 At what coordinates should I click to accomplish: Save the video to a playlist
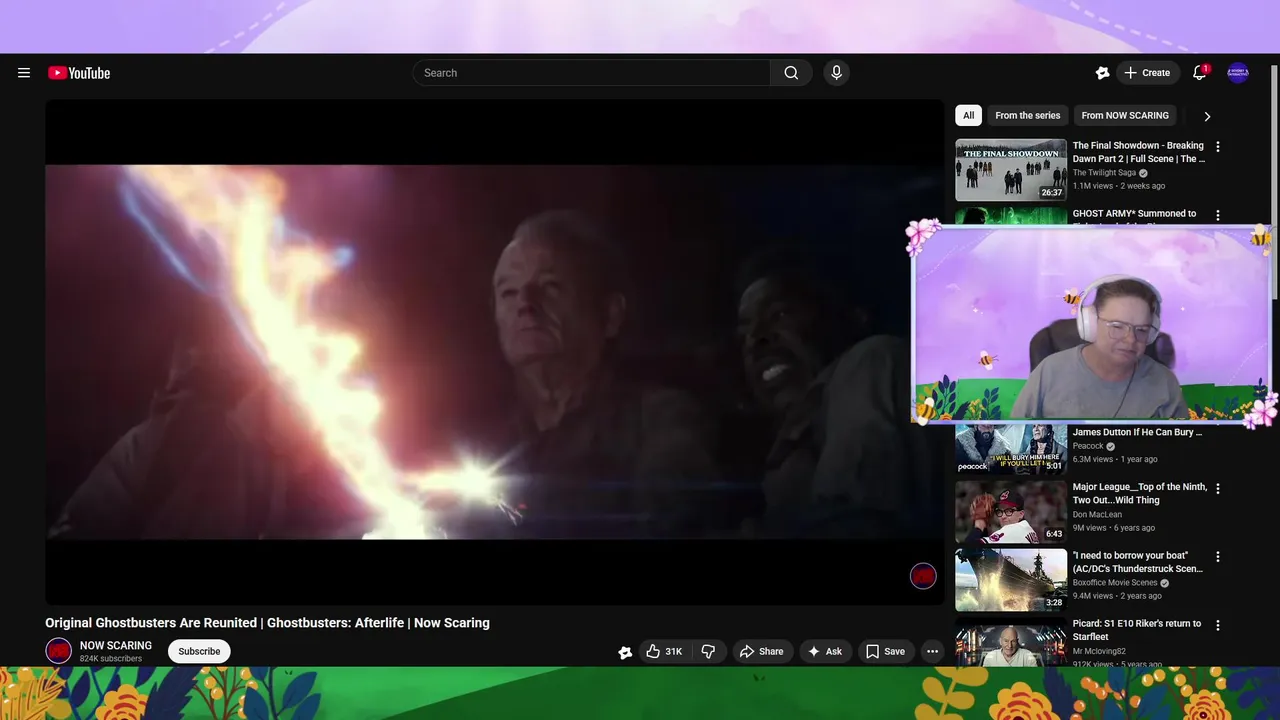(885, 651)
